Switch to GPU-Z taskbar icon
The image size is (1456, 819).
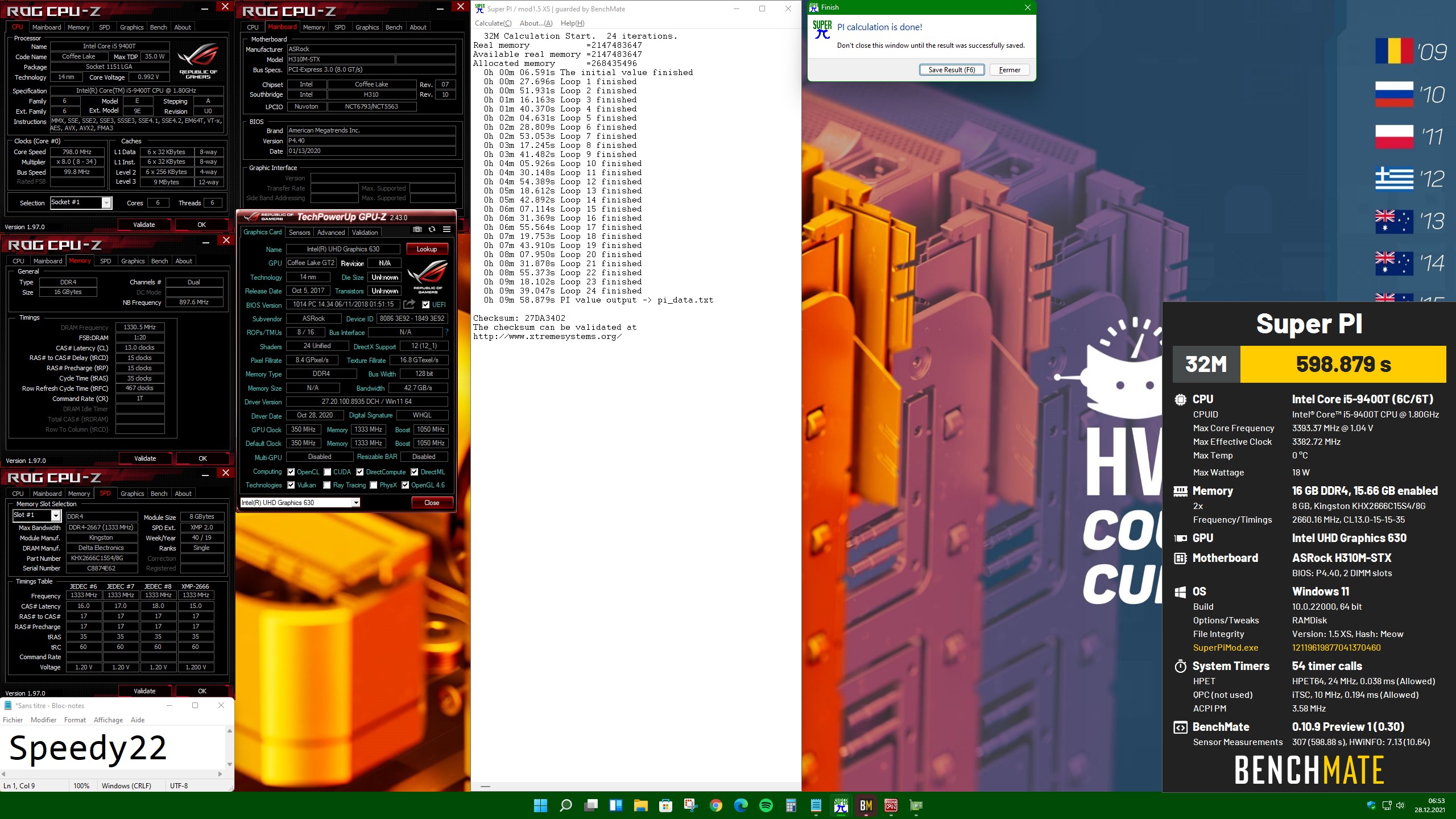coord(916,805)
